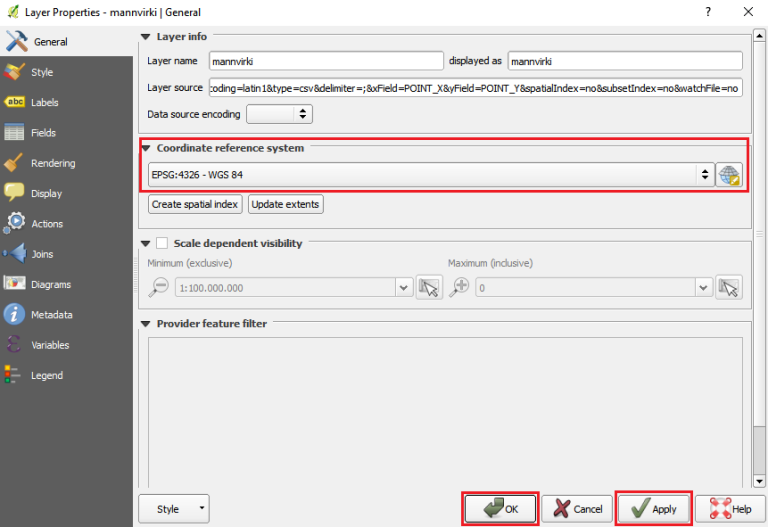
Task: Collapse the Provider feature filter section
Action: click(146, 324)
